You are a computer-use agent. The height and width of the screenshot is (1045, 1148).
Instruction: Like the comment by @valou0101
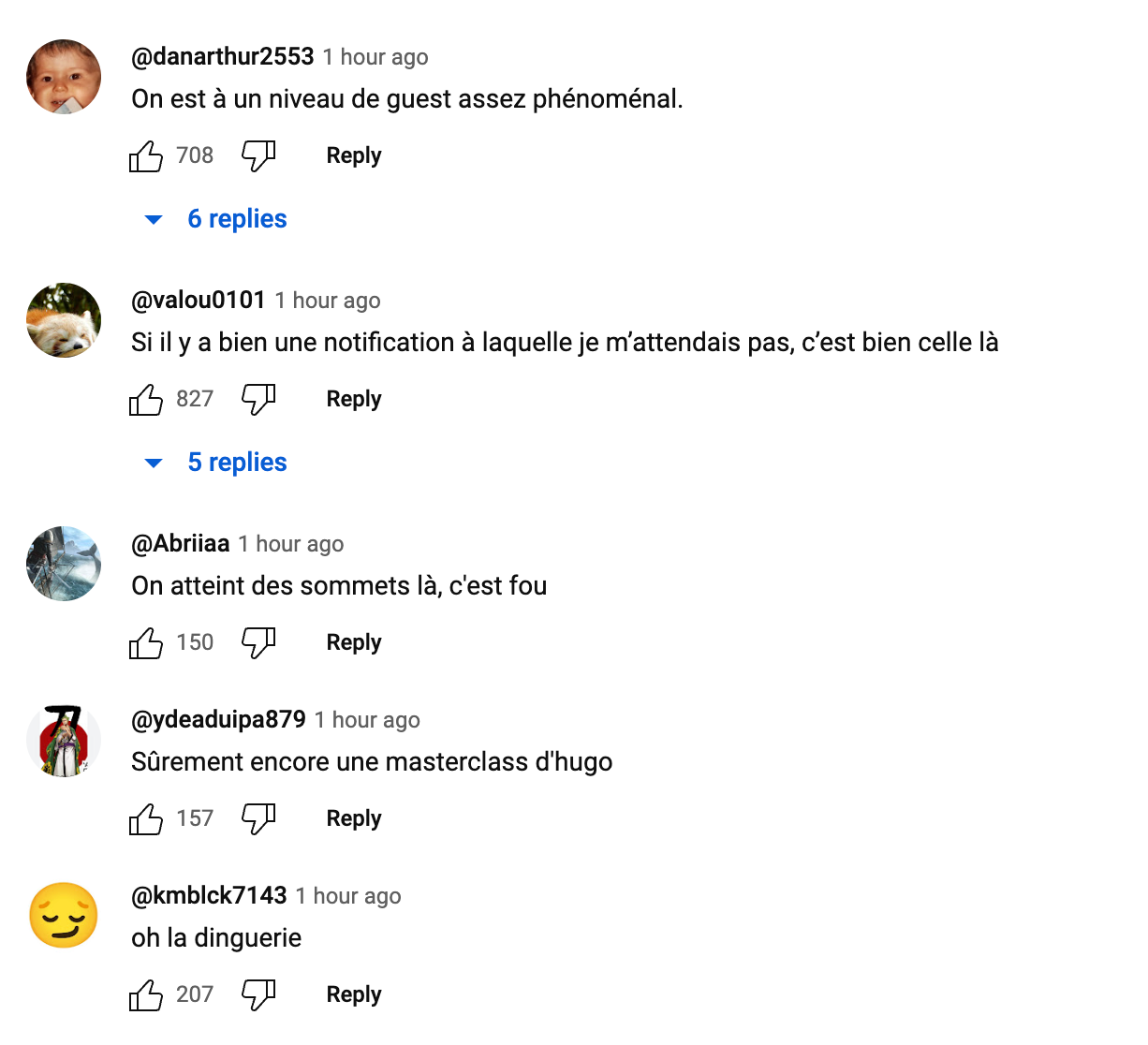point(146,399)
